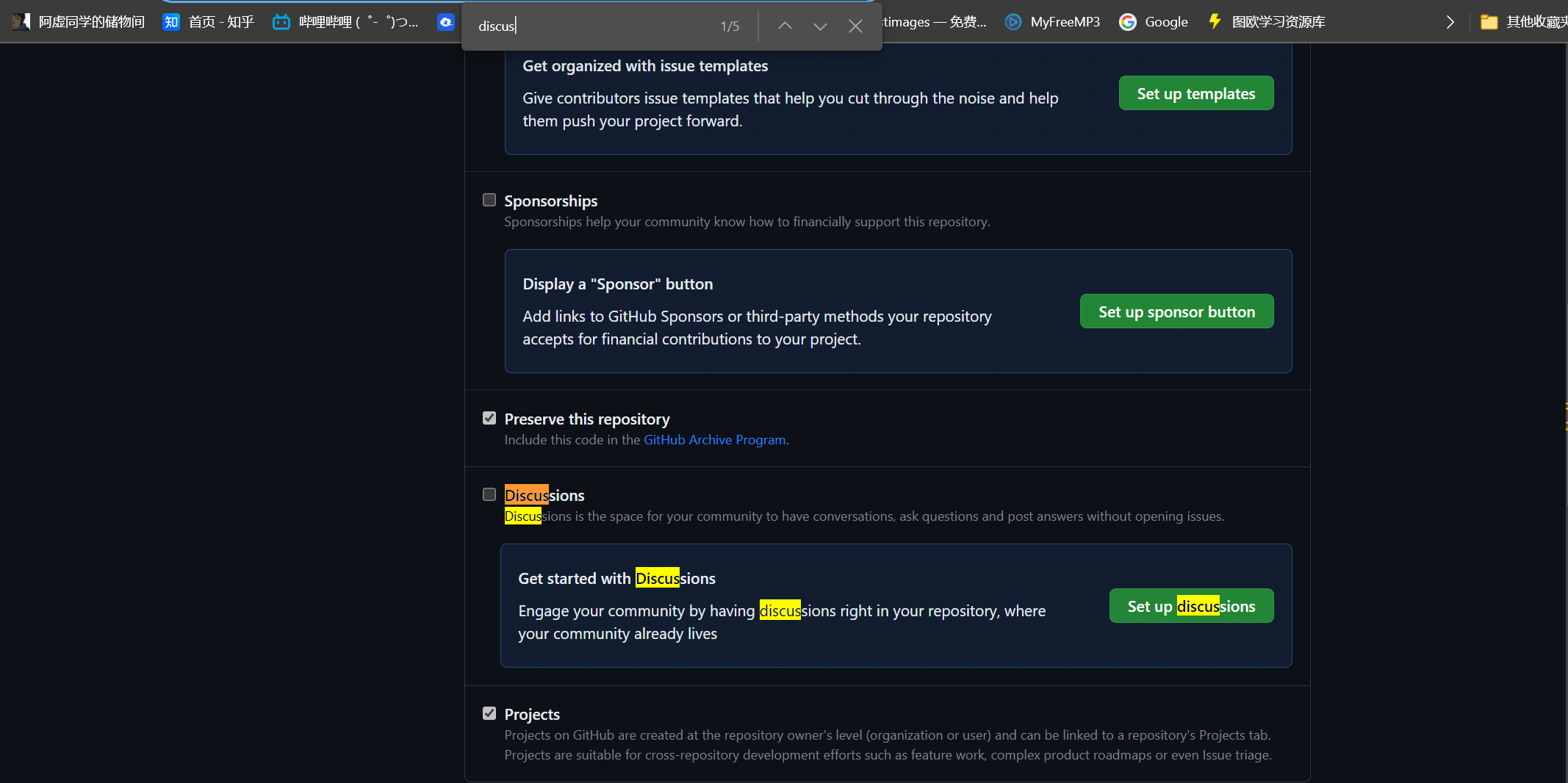Viewport: 1568px width, 783px height.
Task: Close the find-in-page bar
Action: pyautogui.click(x=855, y=26)
